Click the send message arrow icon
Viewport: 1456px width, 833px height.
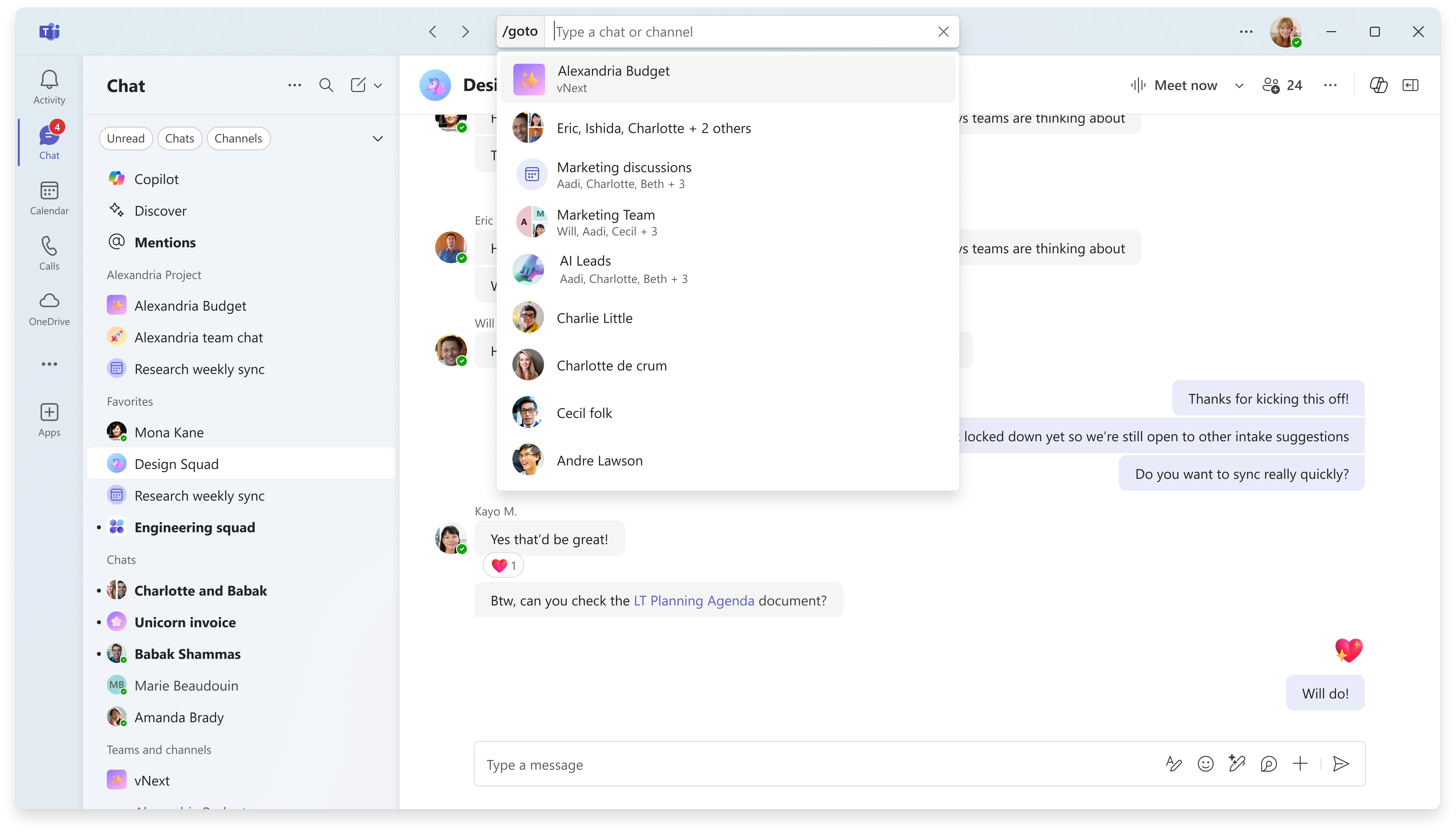1341,764
